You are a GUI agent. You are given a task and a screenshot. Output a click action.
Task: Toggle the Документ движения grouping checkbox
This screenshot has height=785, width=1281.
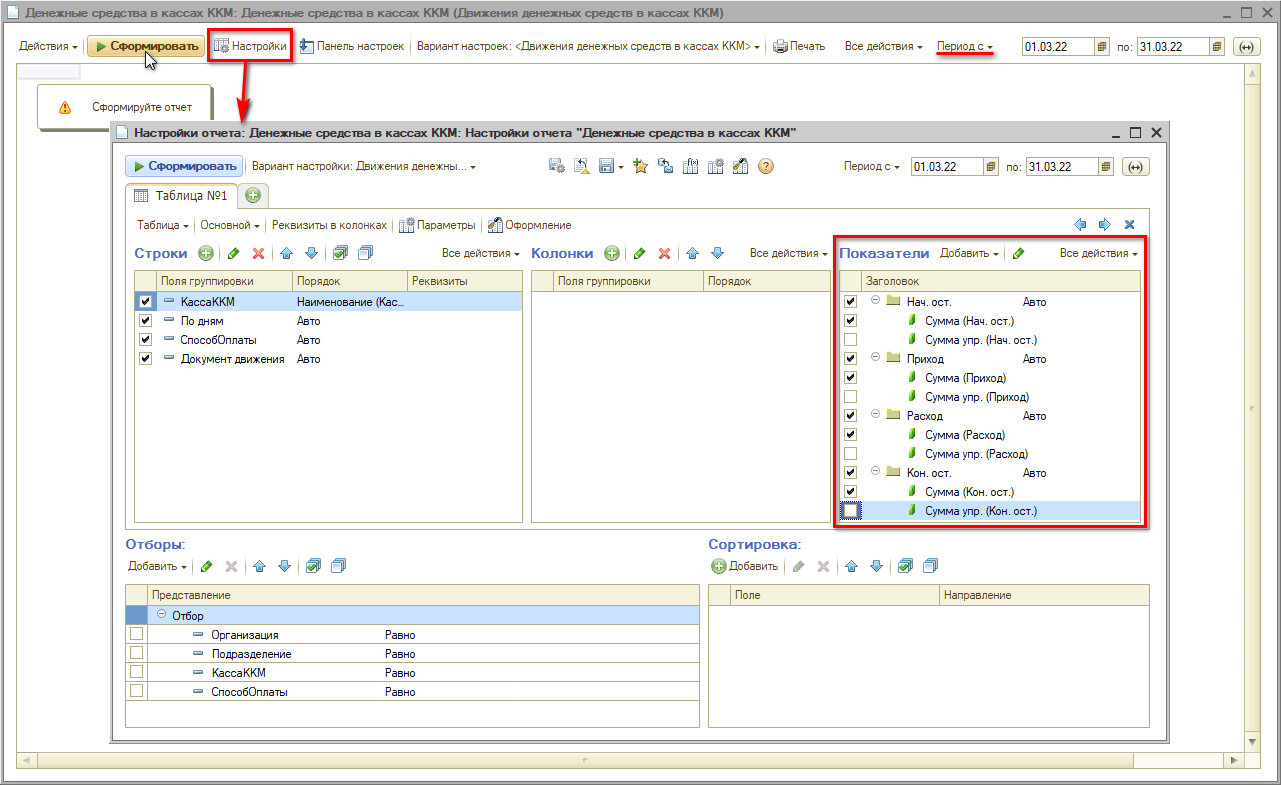146,358
